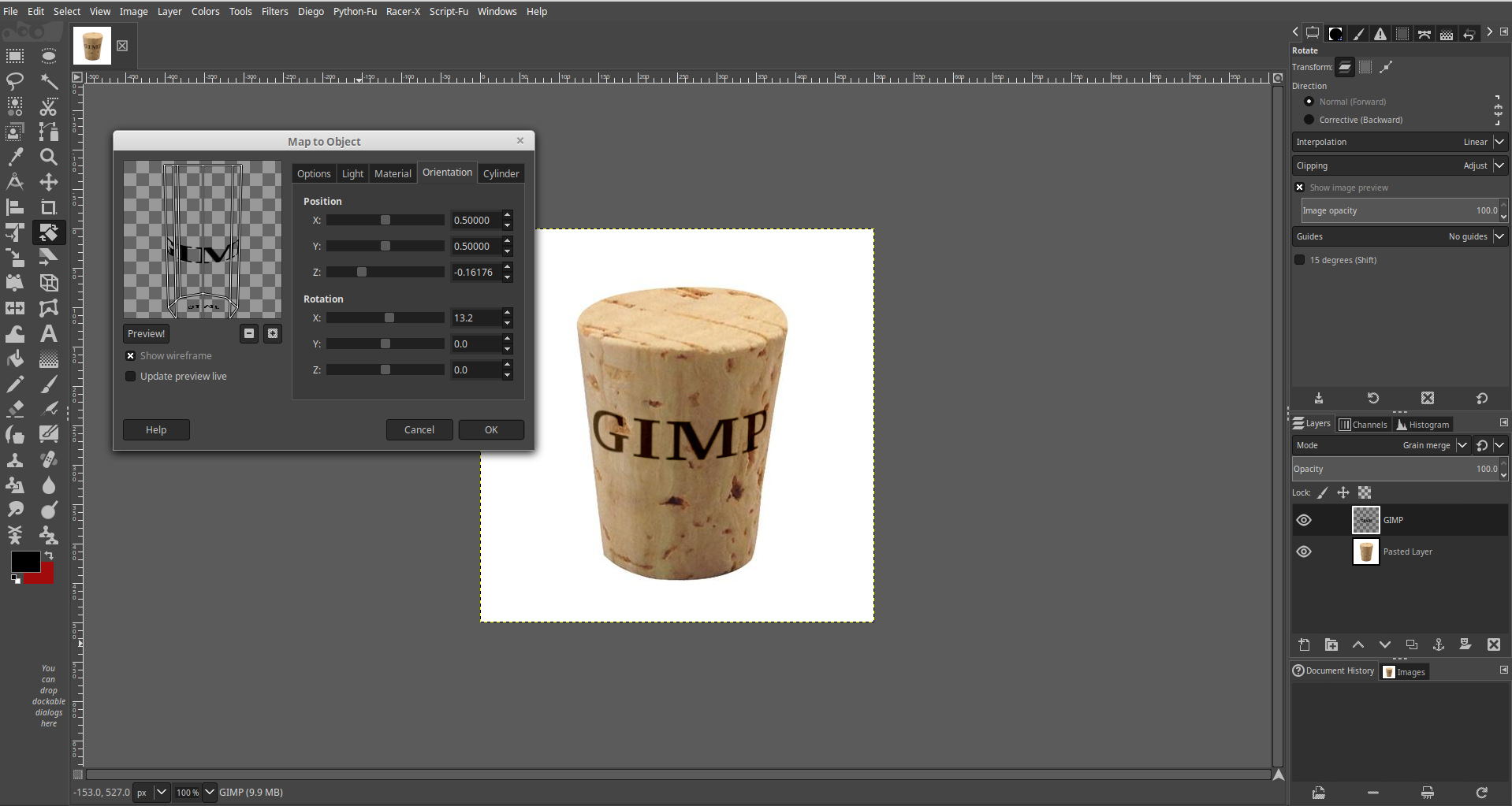Open Help for Map to Object
The image size is (1512, 806).
tap(156, 429)
